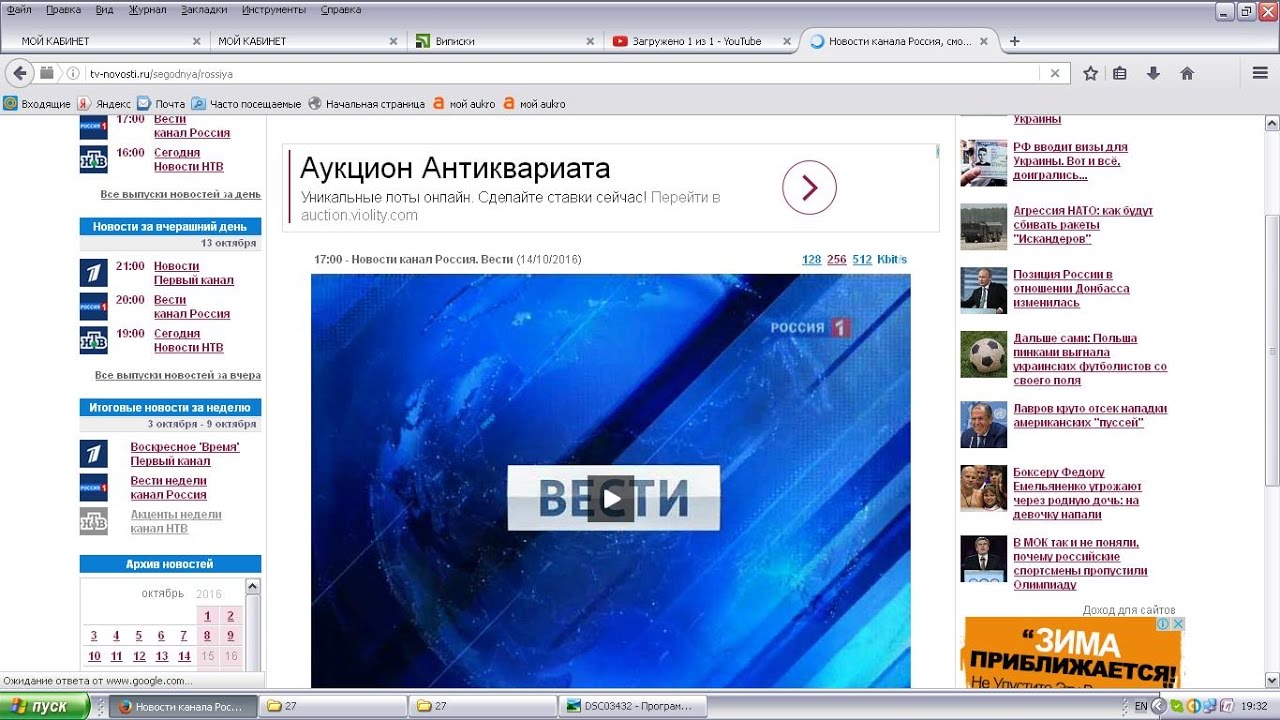This screenshot has width=1280, height=720.
Task: Click the grey NTV logo beside Акценты недели
Action: (x=94, y=521)
